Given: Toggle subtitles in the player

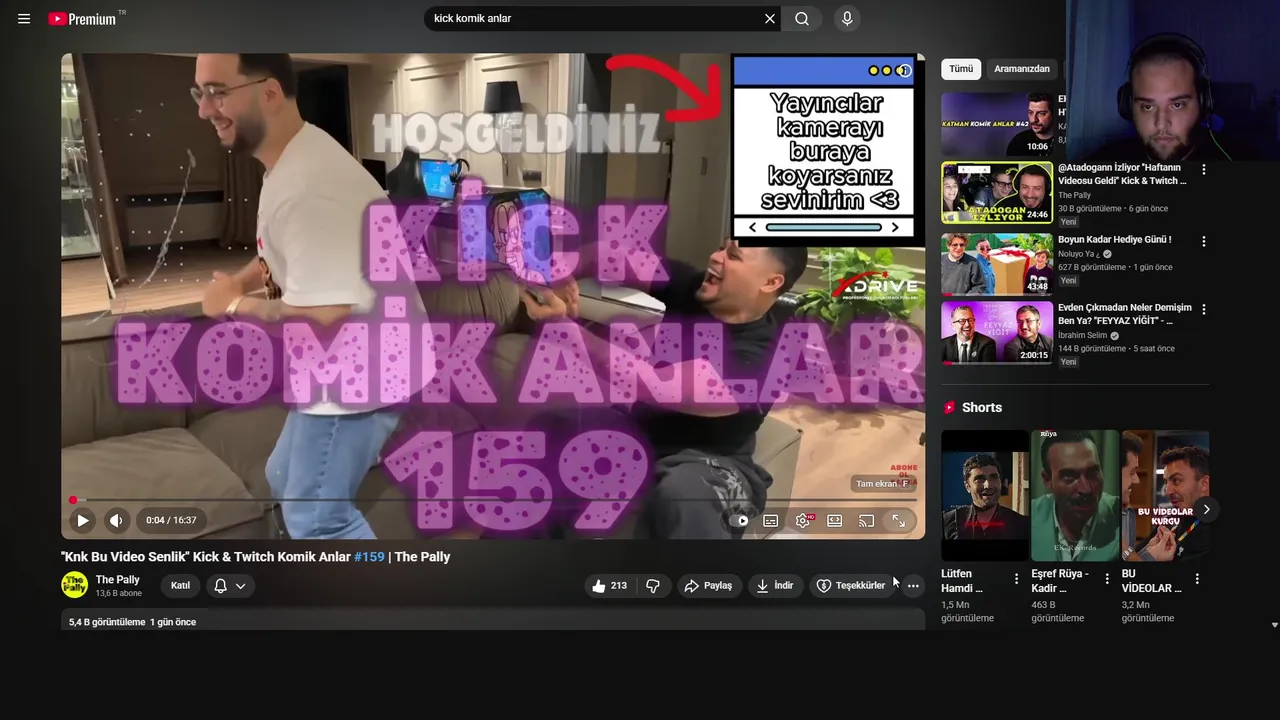Looking at the screenshot, I should coord(771,520).
